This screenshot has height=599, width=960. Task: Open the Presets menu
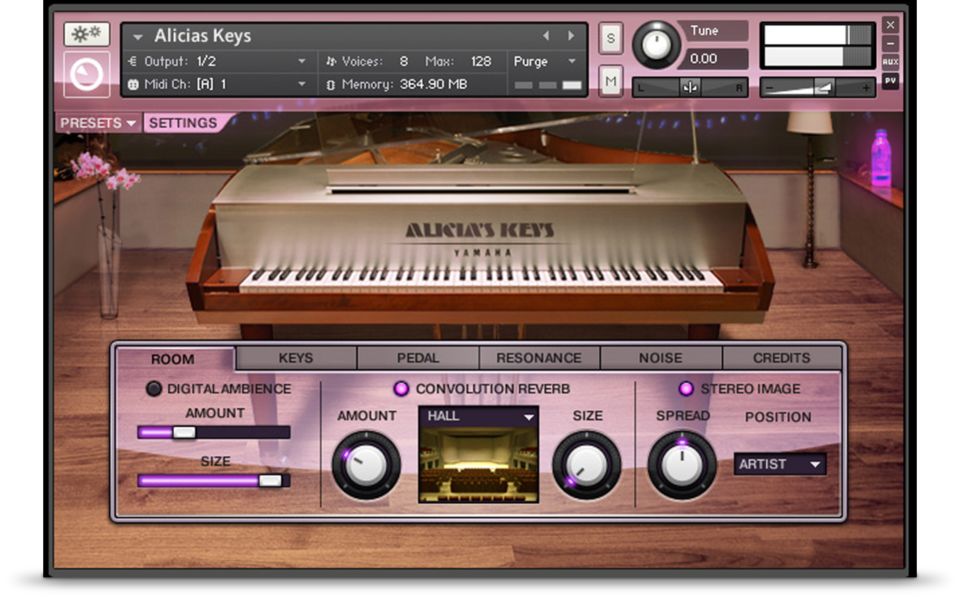coord(98,123)
